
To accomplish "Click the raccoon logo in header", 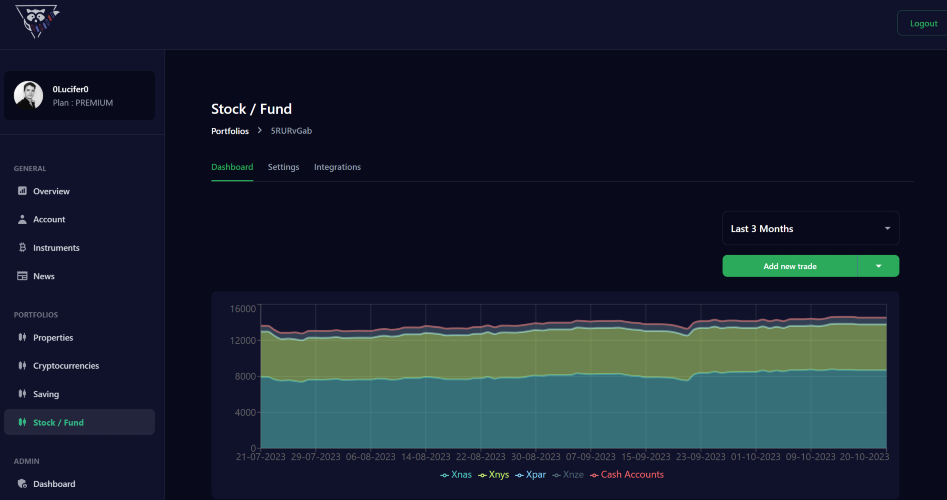I will coord(37,22).
